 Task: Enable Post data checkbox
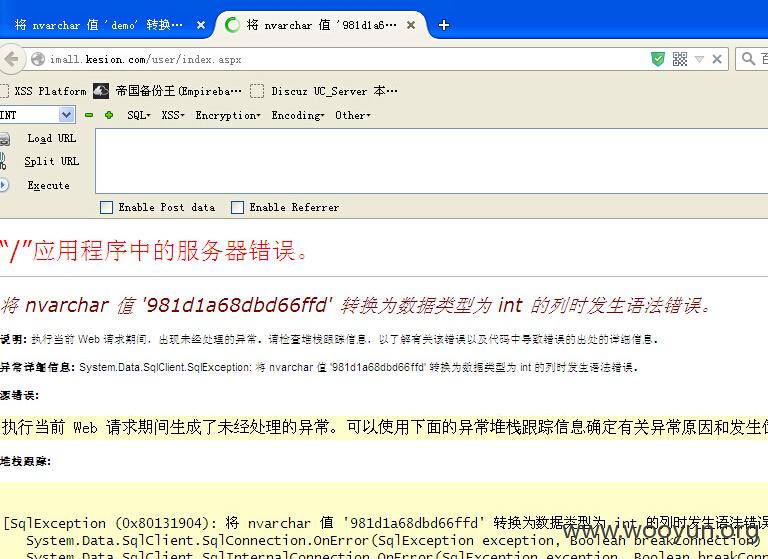[106, 207]
